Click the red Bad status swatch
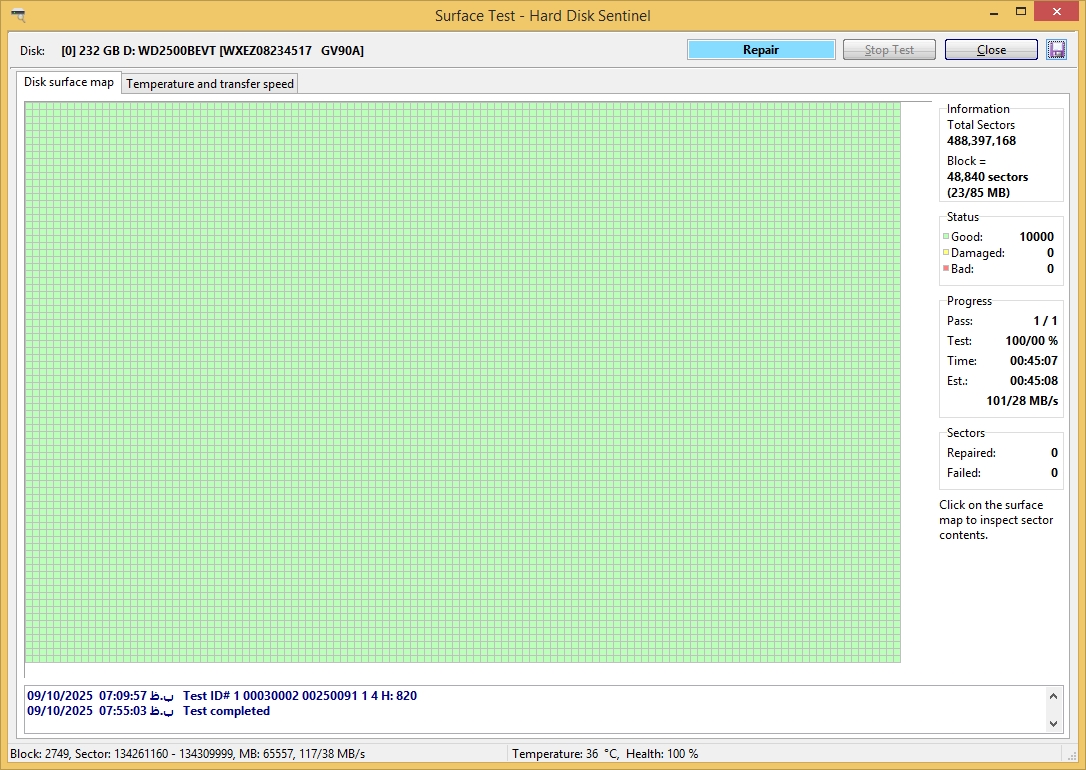This screenshot has height=770, width=1086. pyautogui.click(x=946, y=269)
